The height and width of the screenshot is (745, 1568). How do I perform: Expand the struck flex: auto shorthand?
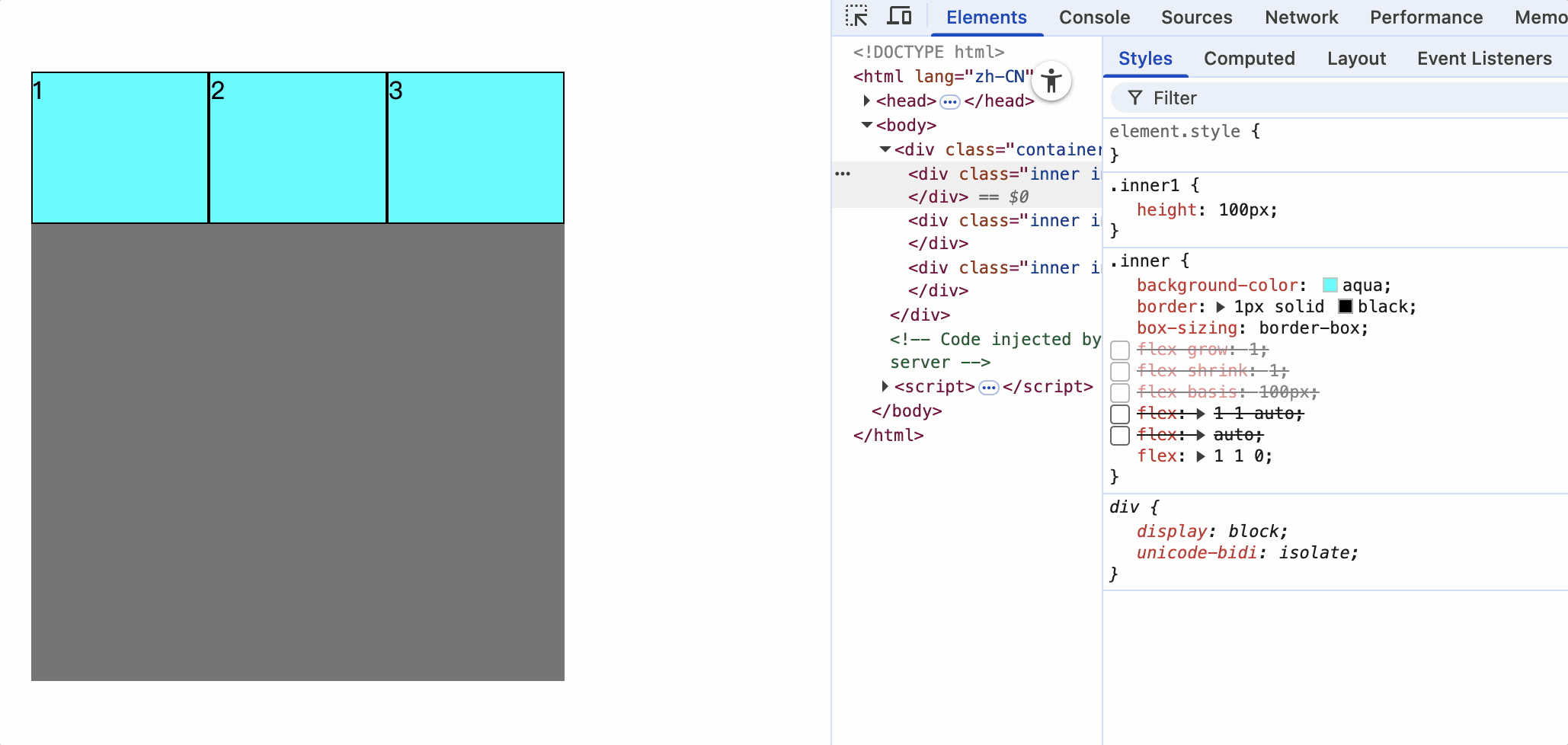pos(1201,435)
